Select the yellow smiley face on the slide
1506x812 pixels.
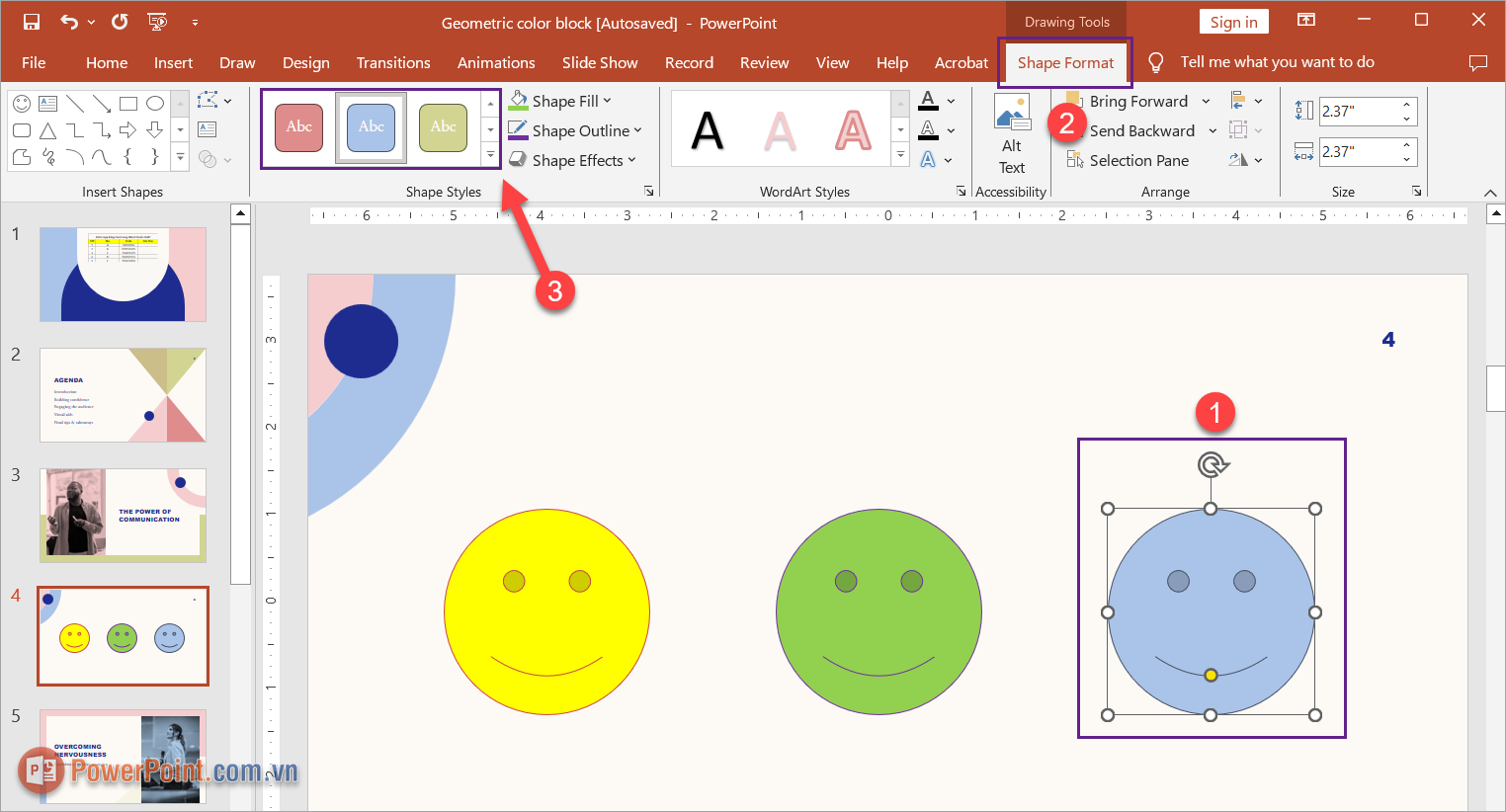click(546, 611)
